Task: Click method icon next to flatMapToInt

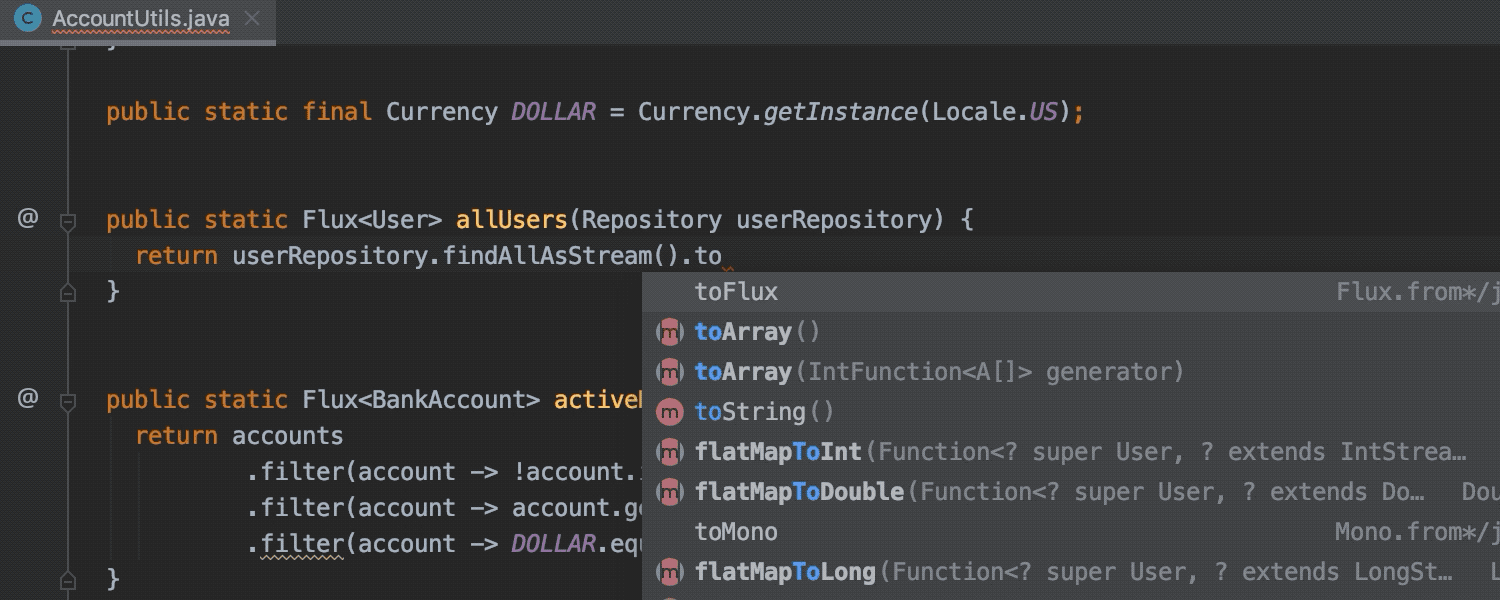Action: click(668, 452)
